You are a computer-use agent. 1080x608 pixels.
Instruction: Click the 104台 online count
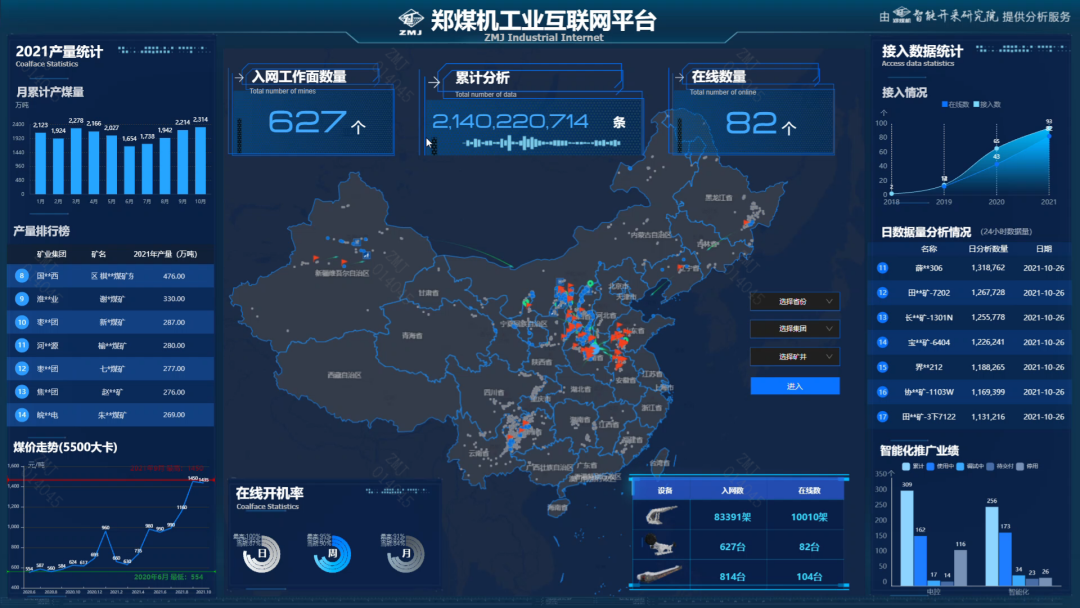click(809, 576)
